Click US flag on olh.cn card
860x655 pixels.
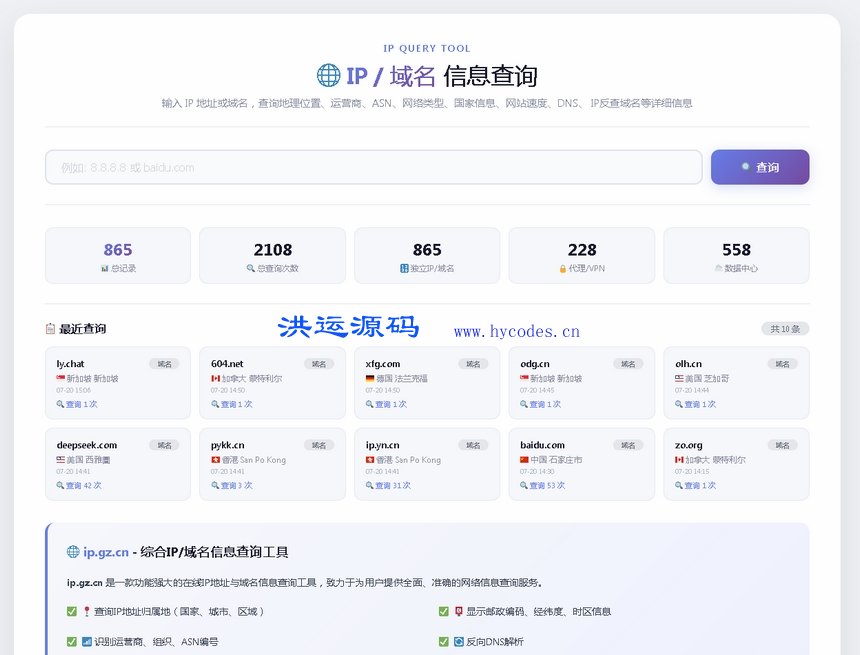(680, 379)
